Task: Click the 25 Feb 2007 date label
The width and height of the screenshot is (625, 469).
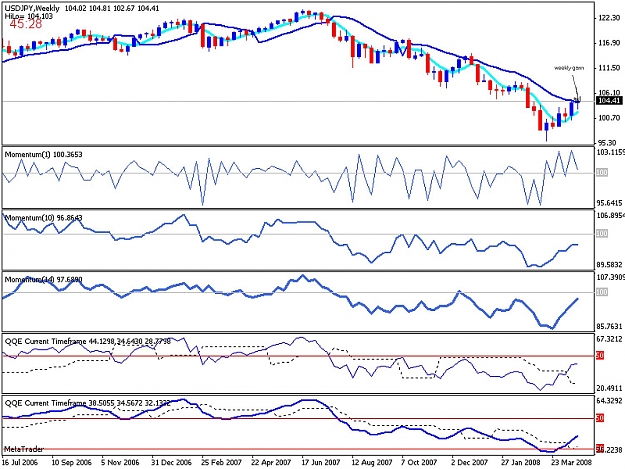Action: (222, 462)
